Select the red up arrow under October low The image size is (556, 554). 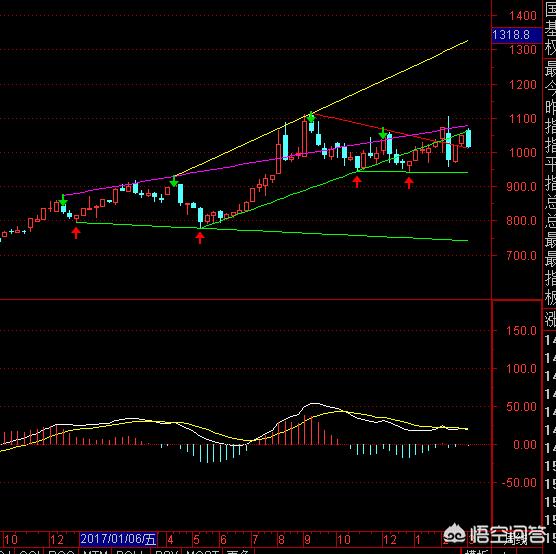357,182
